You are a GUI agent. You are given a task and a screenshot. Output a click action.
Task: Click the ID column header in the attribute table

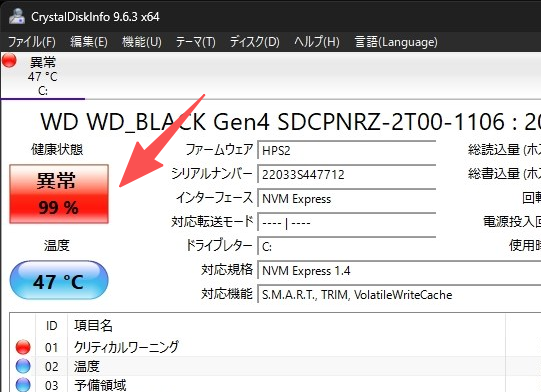(51, 325)
